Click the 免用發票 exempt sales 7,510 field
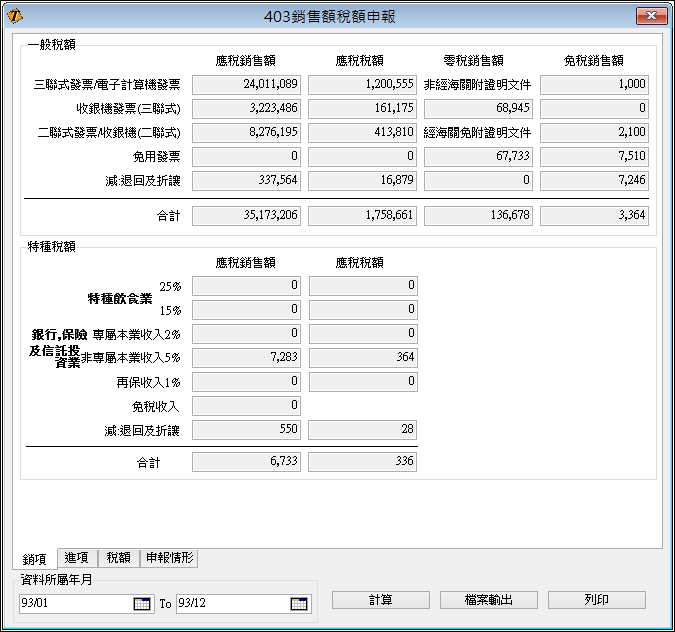675x632 pixels. tap(594, 157)
